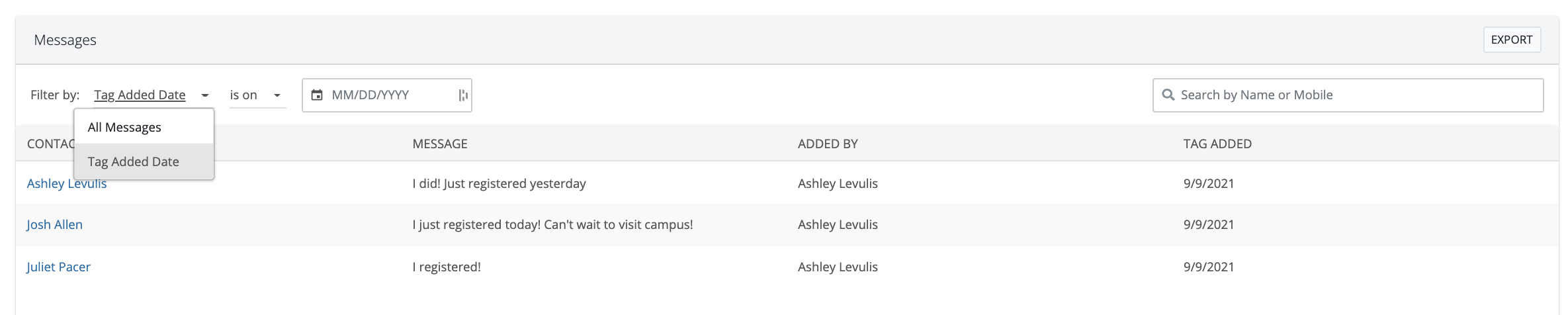Click the MESSAGE column header

click(440, 144)
